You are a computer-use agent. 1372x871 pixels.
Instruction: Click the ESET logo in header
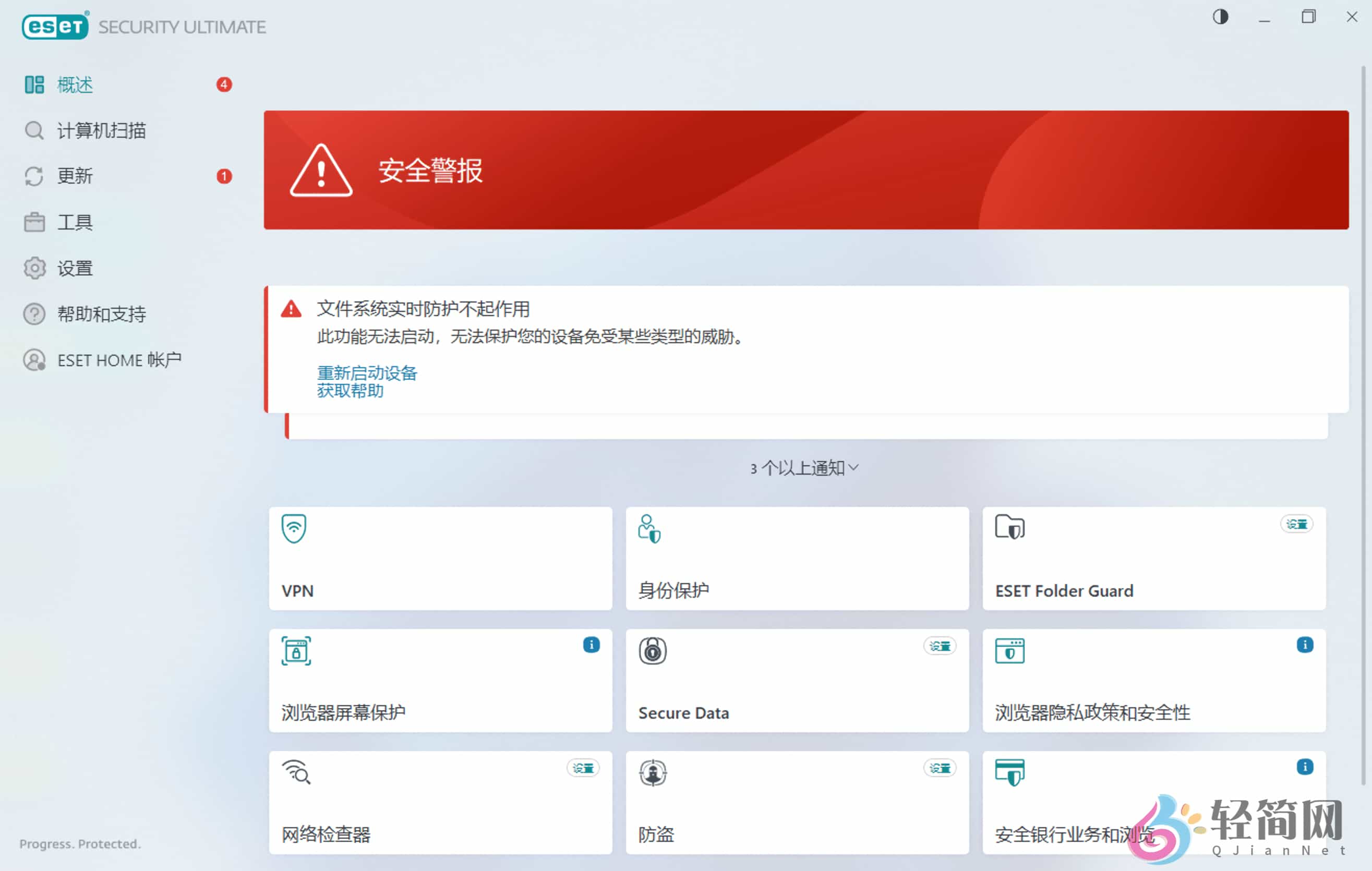pos(55,26)
